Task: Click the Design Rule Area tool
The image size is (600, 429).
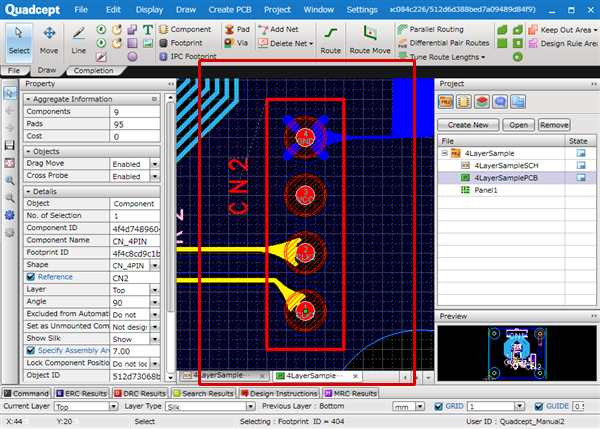Action: pos(563,43)
